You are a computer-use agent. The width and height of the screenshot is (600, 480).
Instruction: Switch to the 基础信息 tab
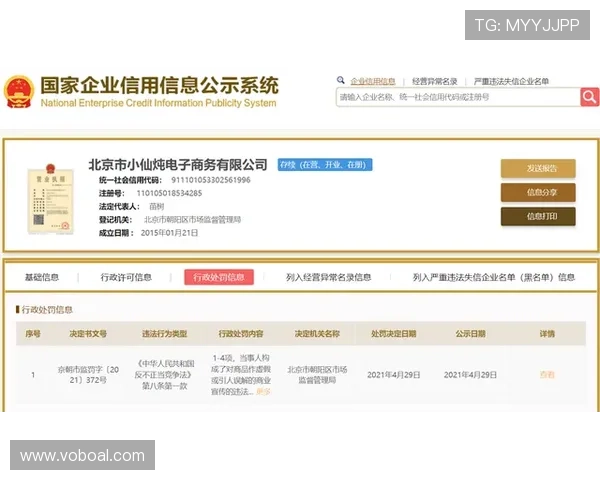(42, 277)
